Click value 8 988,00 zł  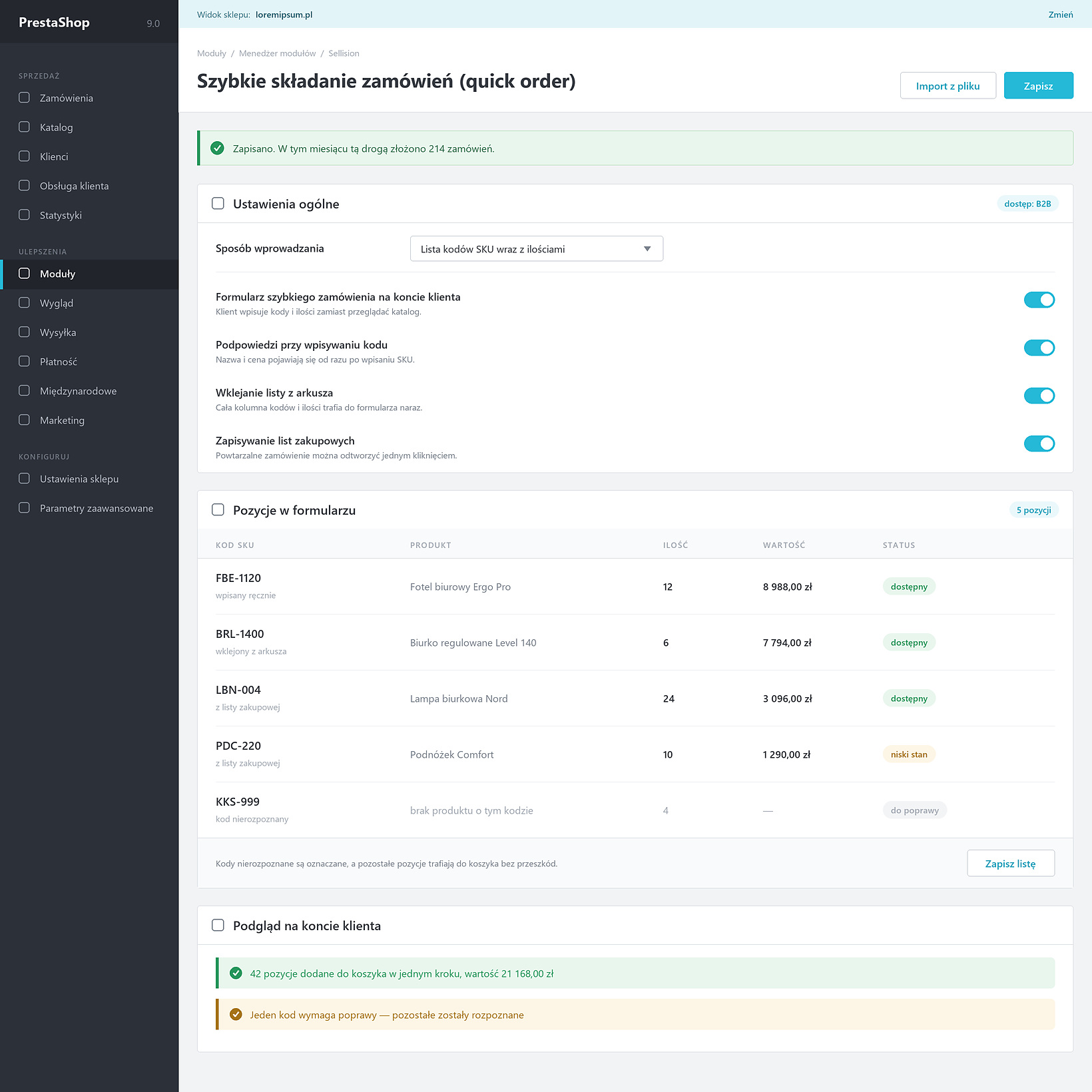click(x=787, y=587)
